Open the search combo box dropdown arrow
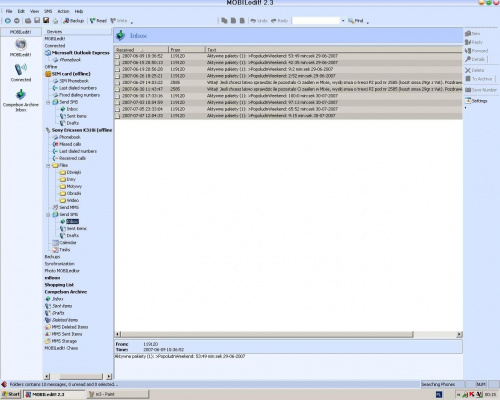Viewport: 500px width, 400px height. pyautogui.click(x=343, y=21)
